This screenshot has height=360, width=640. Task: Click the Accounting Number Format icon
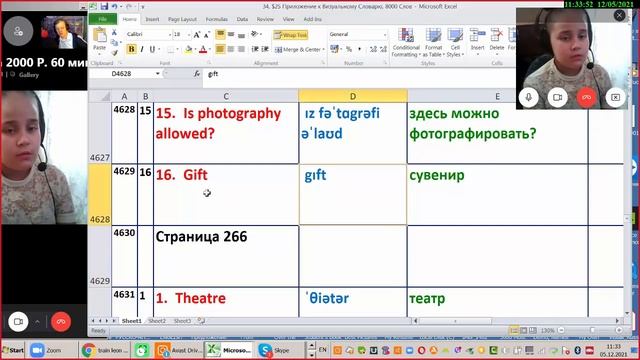click(x=334, y=49)
